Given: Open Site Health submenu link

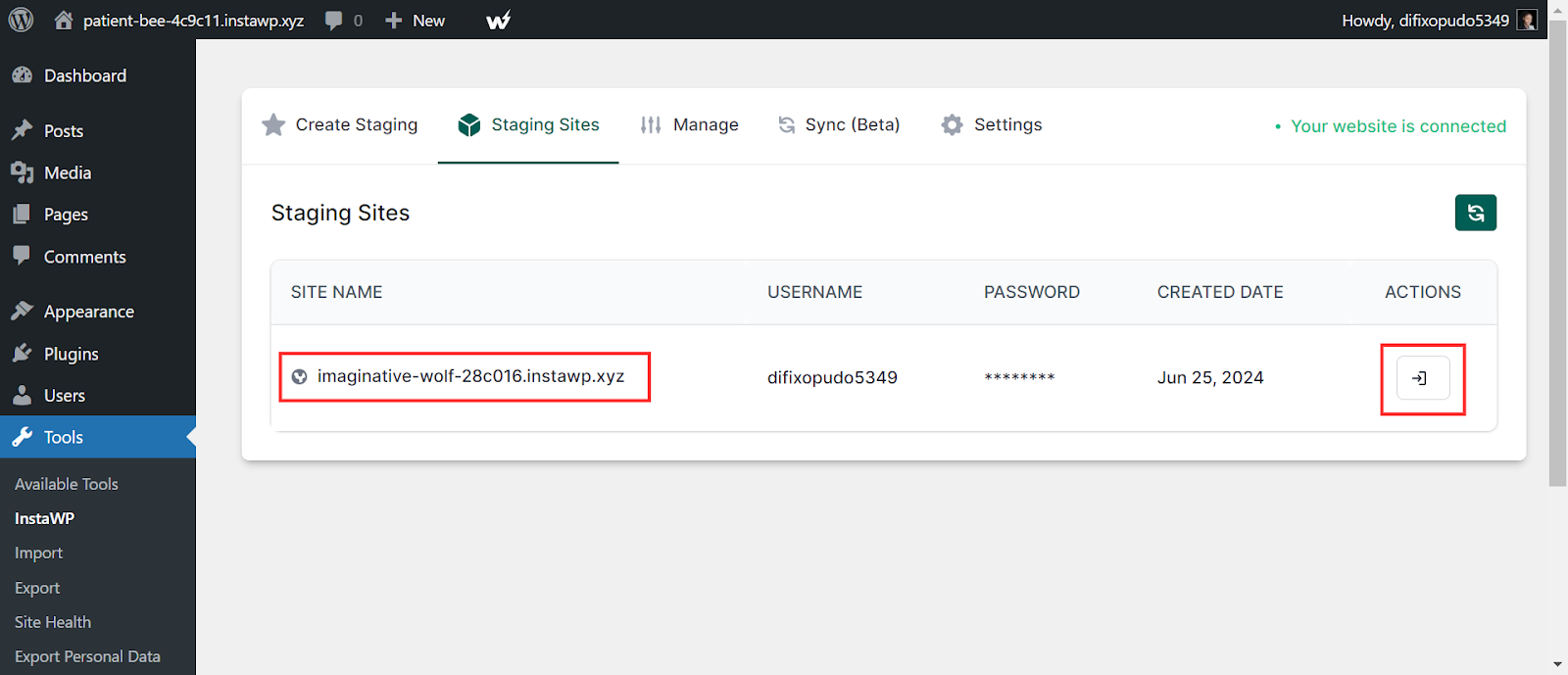Looking at the screenshot, I should pyautogui.click(x=53, y=622).
